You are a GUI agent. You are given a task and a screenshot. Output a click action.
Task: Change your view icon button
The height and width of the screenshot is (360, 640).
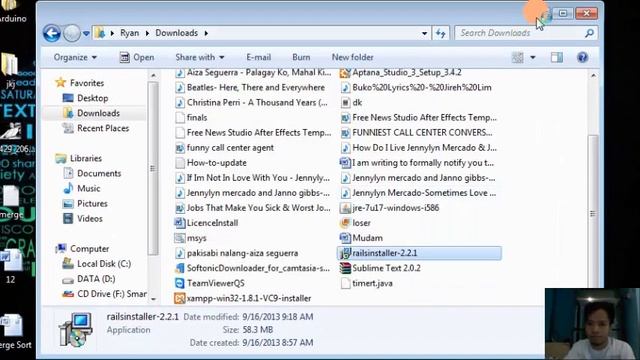click(x=518, y=58)
